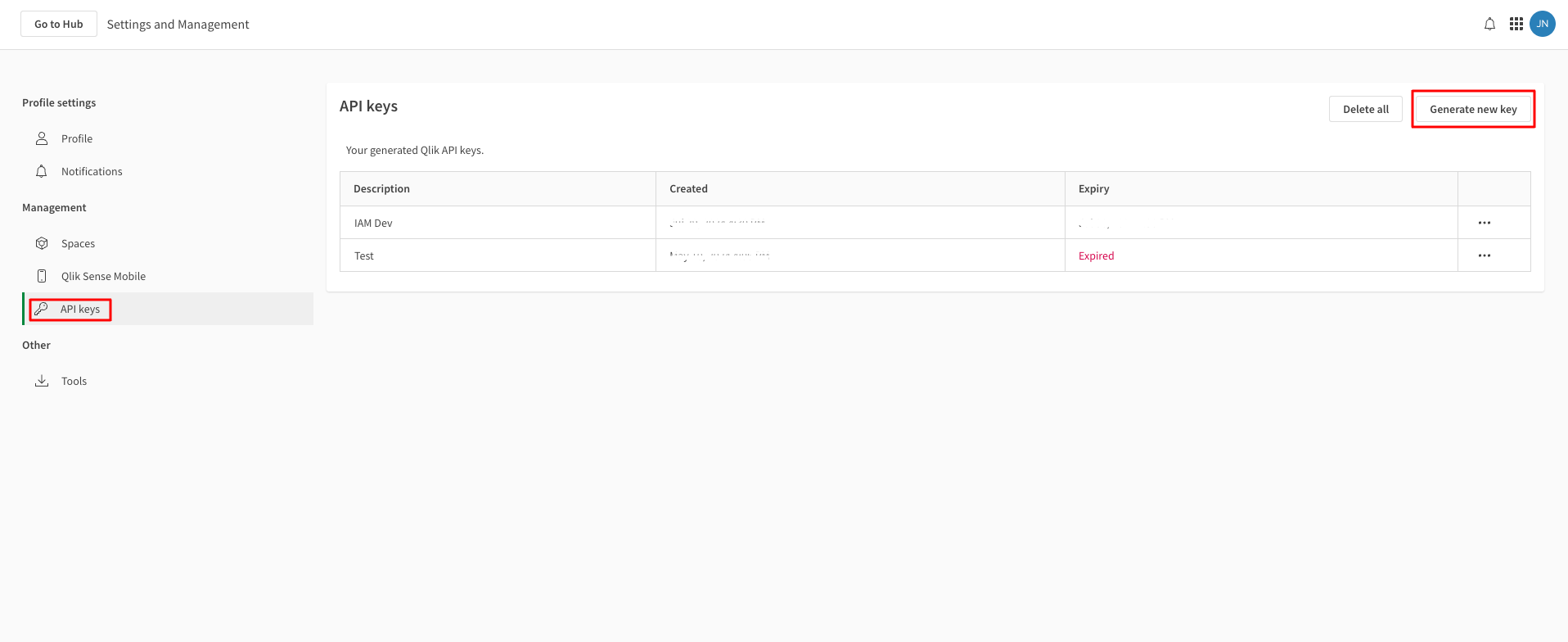The width and height of the screenshot is (1568, 642).
Task: Click the Go to Hub button
Action: tap(59, 24)
